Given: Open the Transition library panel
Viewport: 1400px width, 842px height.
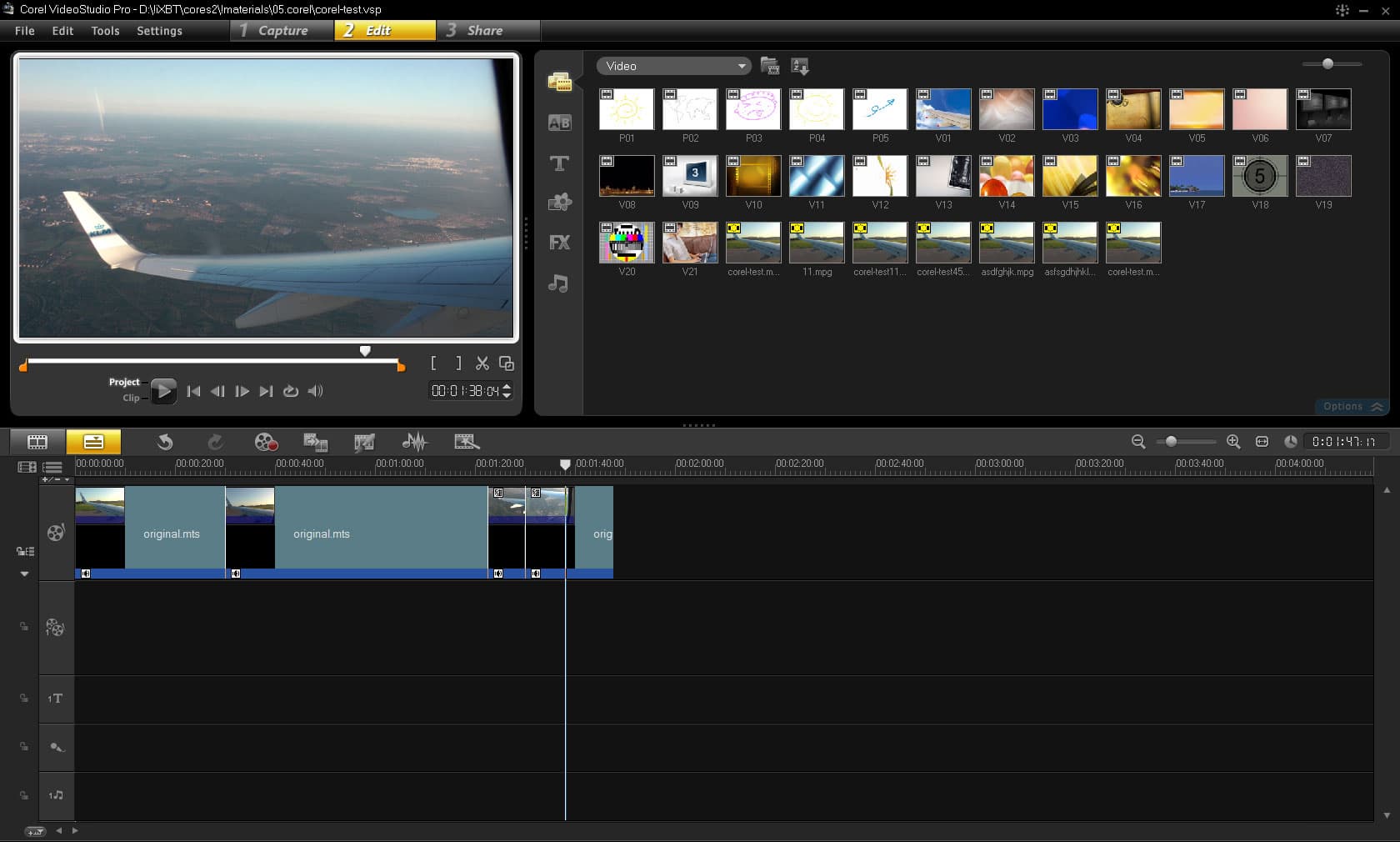Looking at the screenshot, I should [559, 123].
